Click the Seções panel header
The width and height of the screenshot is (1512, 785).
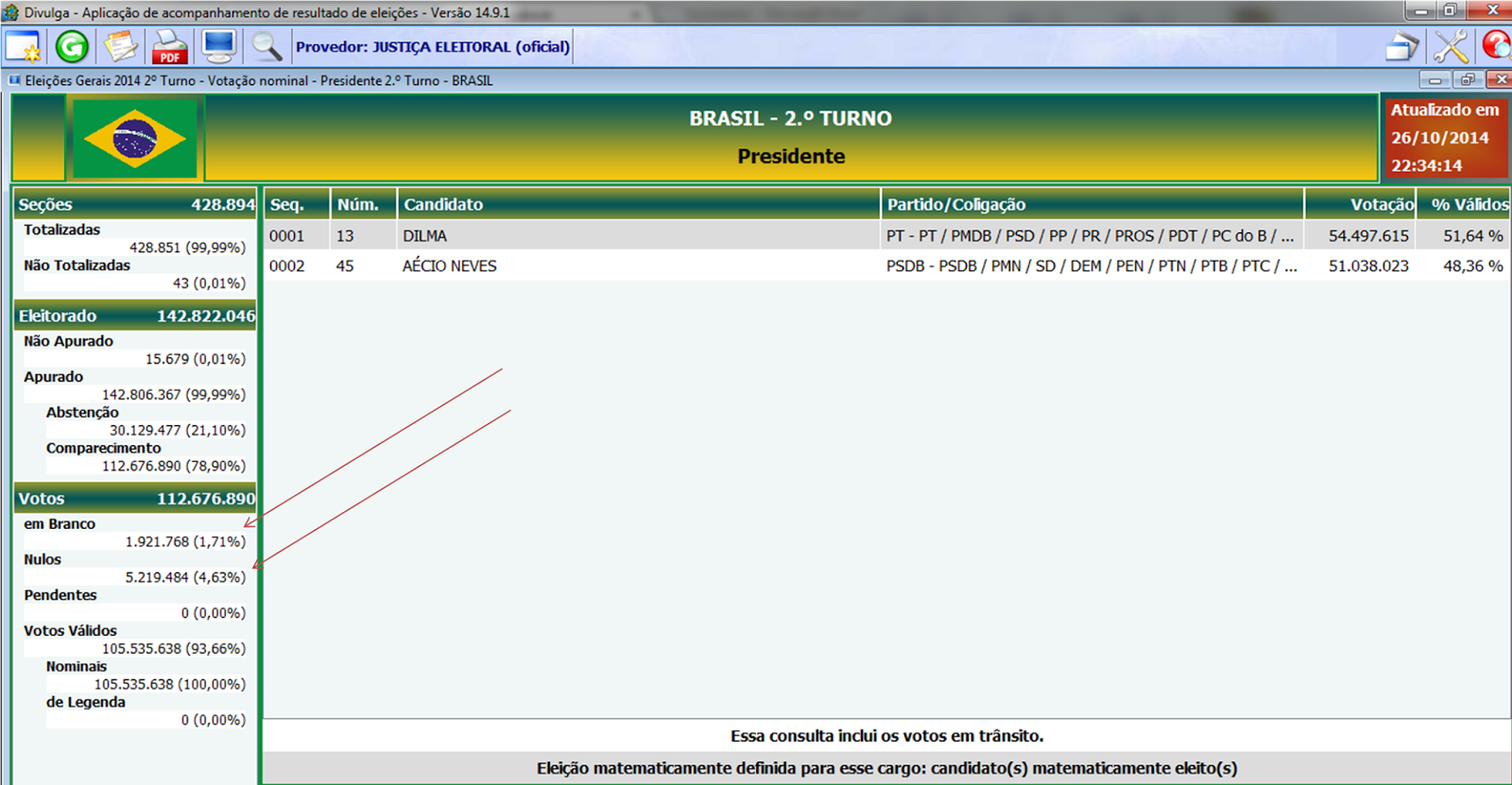pyautogui.click(x=135, y=204)
